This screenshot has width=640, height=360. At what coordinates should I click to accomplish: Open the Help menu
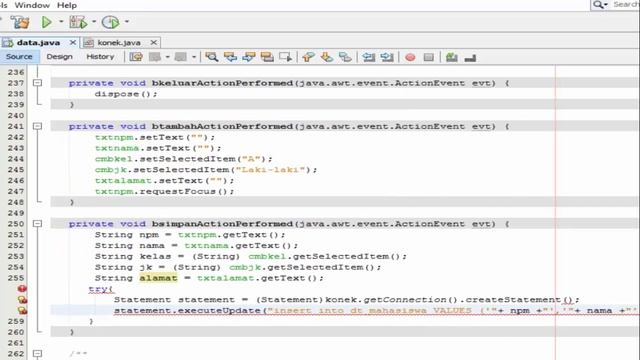67,5
